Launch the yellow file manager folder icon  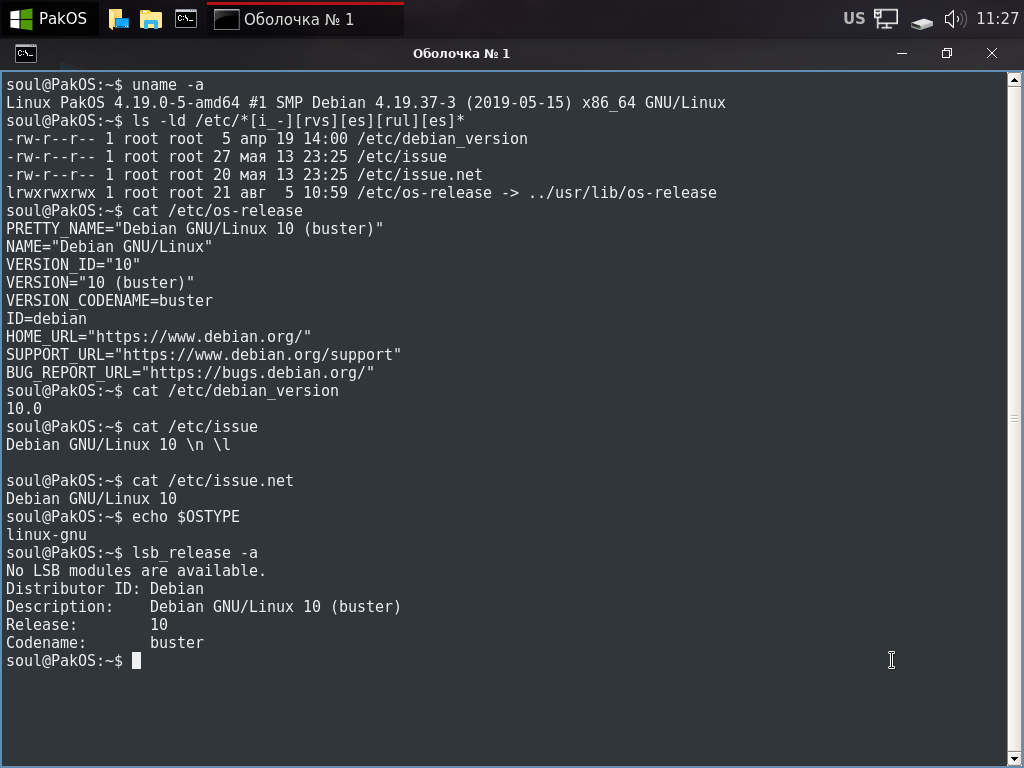click(151, 19)
